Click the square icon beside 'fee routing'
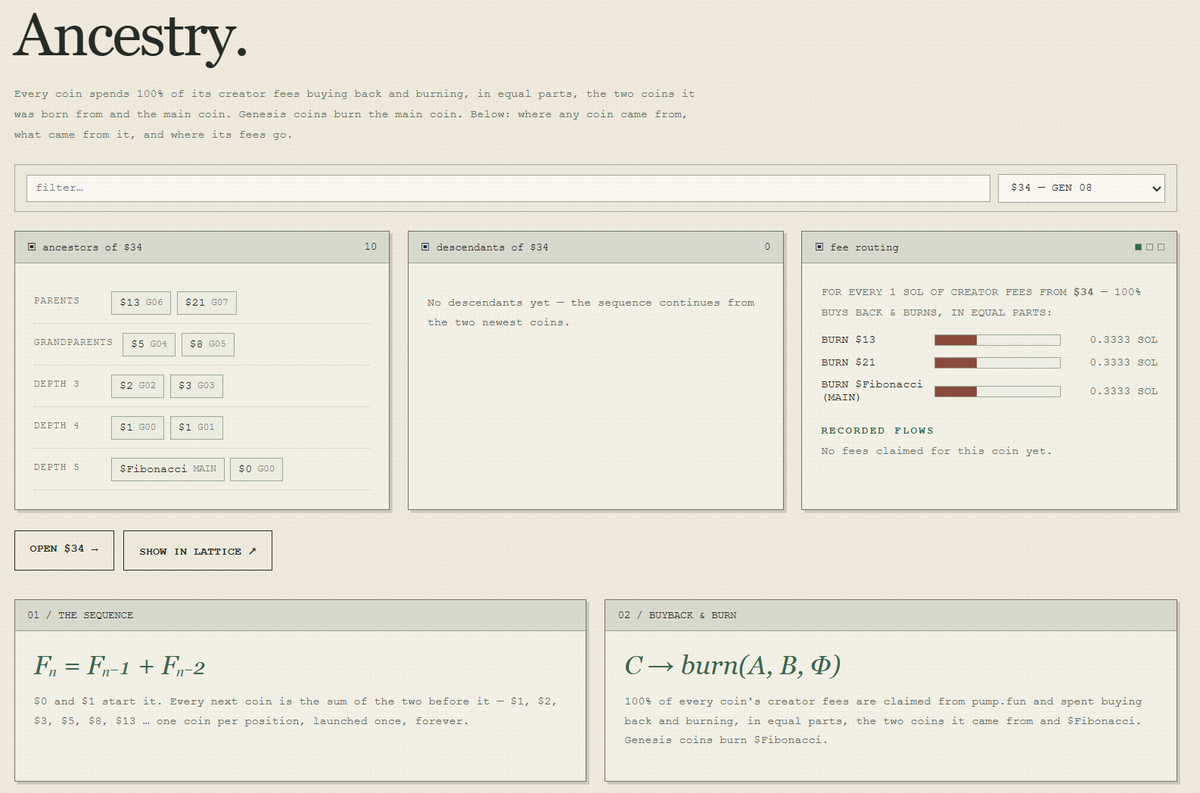 (820, 247)
